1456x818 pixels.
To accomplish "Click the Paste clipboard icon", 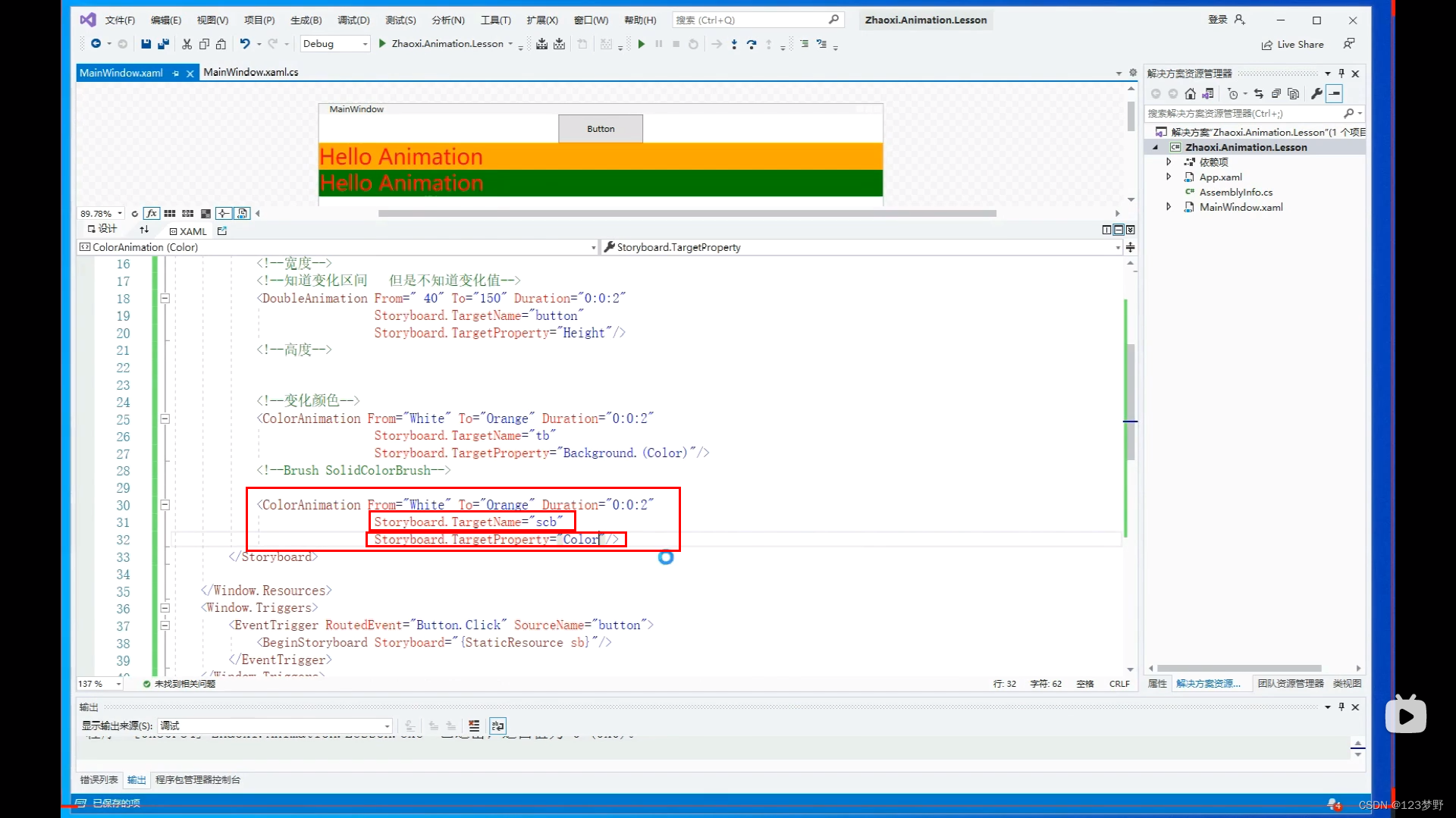I will [221, 44].
